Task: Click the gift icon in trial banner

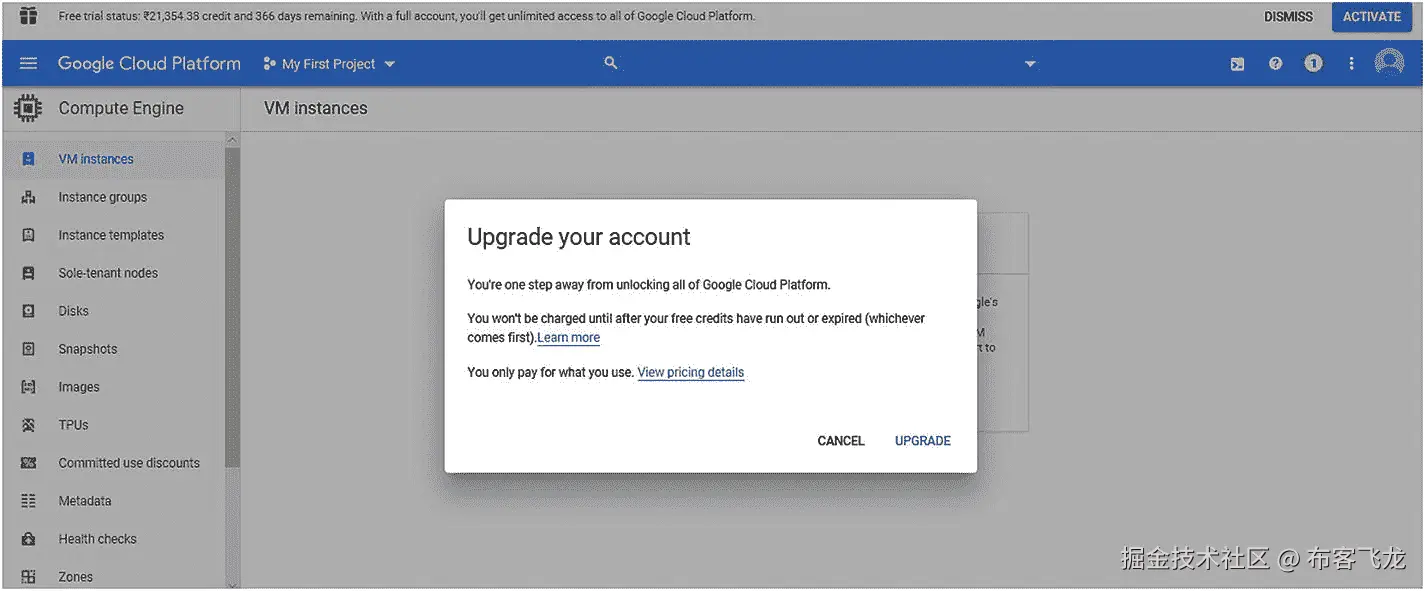Action: [28, 16]
